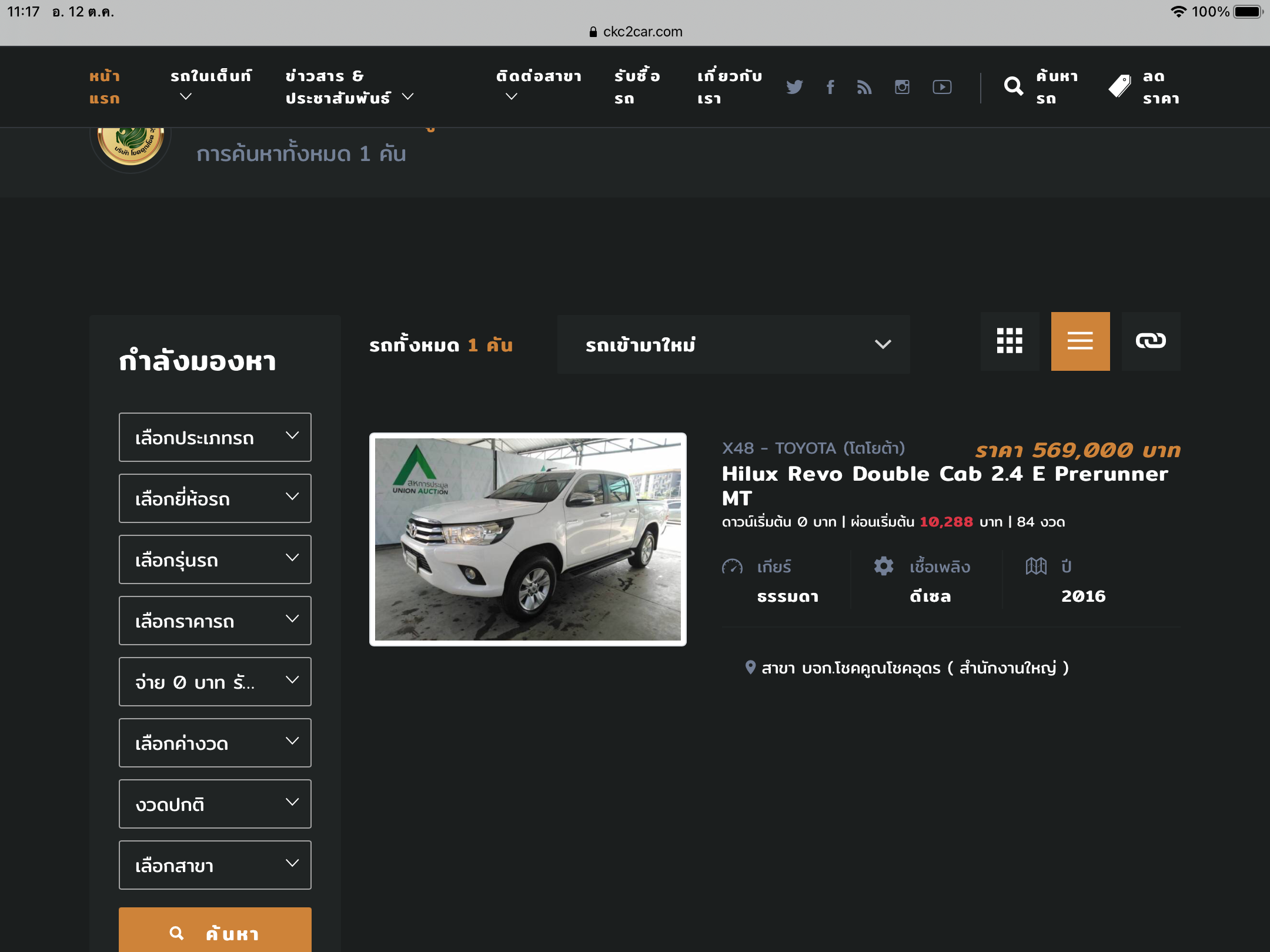The height and width of the screenshot is (952, 1270).
Task: Open the Twitter social icon
Action: coord(794,87)
